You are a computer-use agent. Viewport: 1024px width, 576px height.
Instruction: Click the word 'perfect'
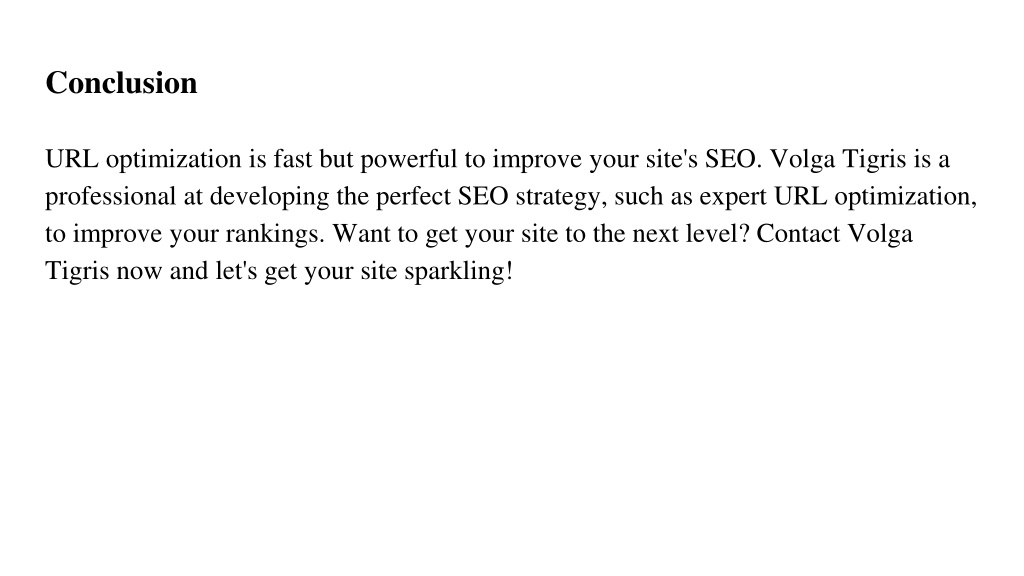point(413,197)
